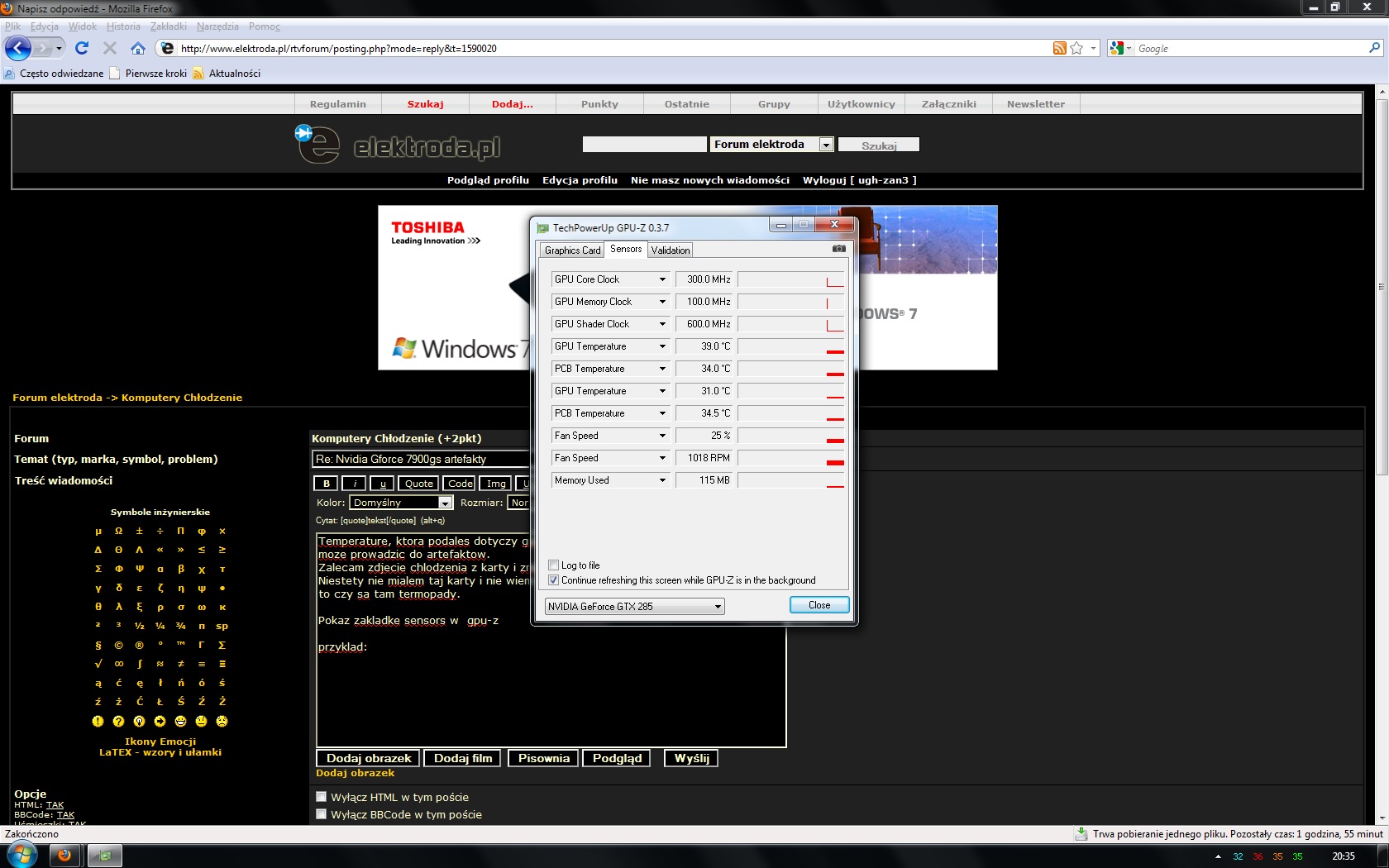Insert the question mark emoticon
This screenshot has height=868, width=1389.
pyautogui.click(x=118, y=721)
